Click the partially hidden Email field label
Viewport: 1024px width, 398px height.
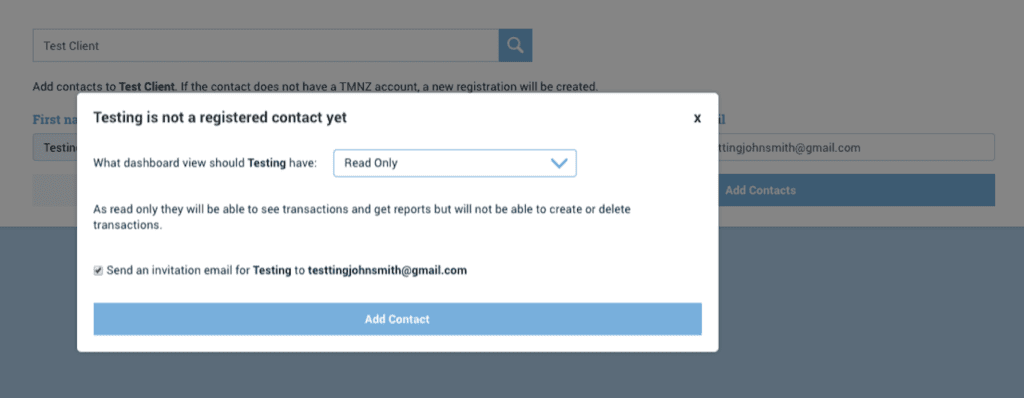pyautogui.click(x=722, y=120)
